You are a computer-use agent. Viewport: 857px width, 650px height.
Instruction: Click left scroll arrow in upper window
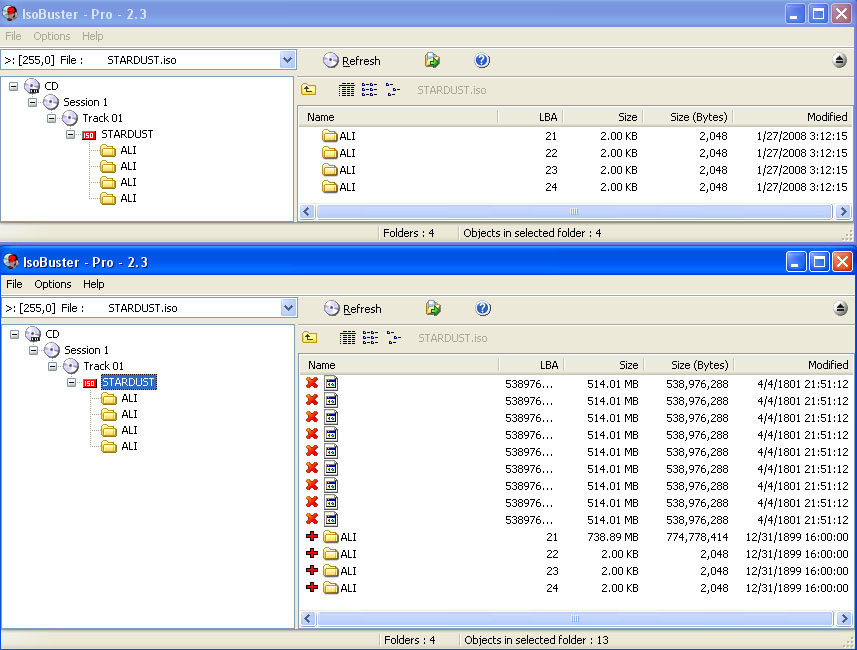pyautogui.click(x=307, y=212)
